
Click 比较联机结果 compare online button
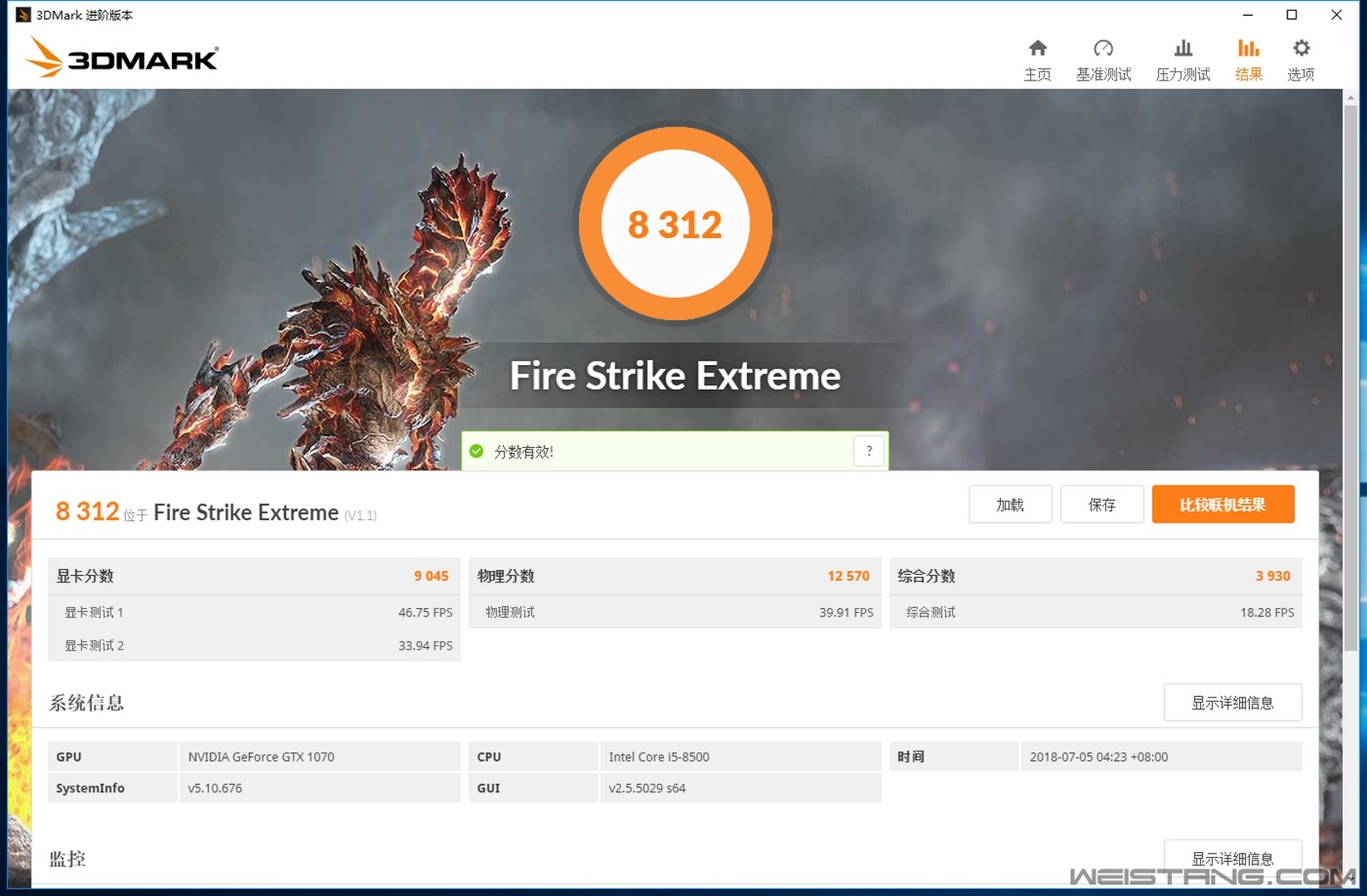point(1223,504)
